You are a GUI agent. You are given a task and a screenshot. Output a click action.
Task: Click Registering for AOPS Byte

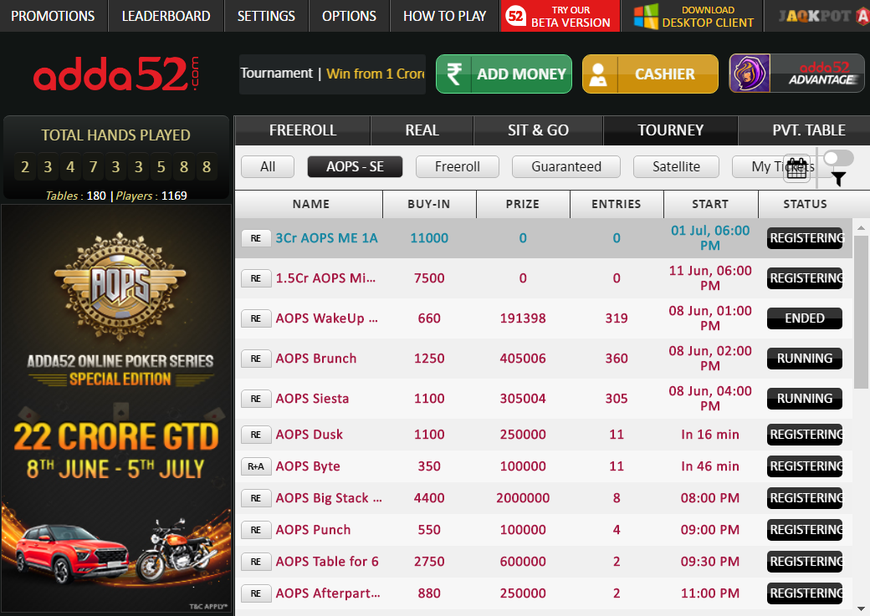[x=805, y=466]
